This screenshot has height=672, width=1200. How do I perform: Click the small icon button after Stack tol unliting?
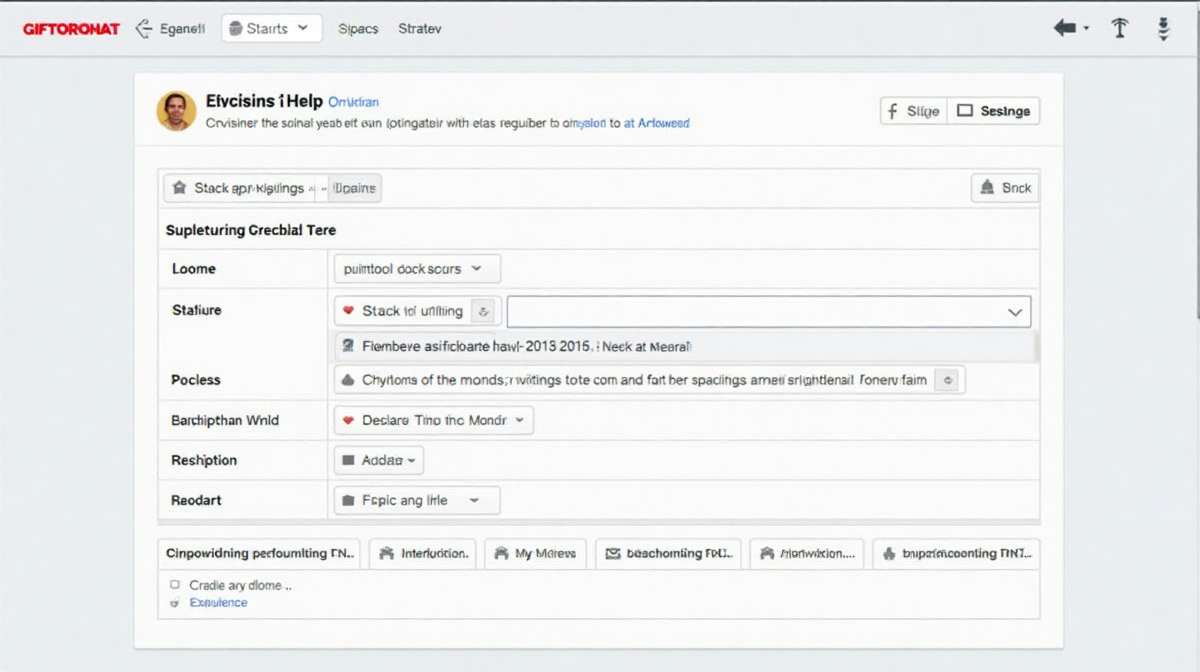click(484, 311)
